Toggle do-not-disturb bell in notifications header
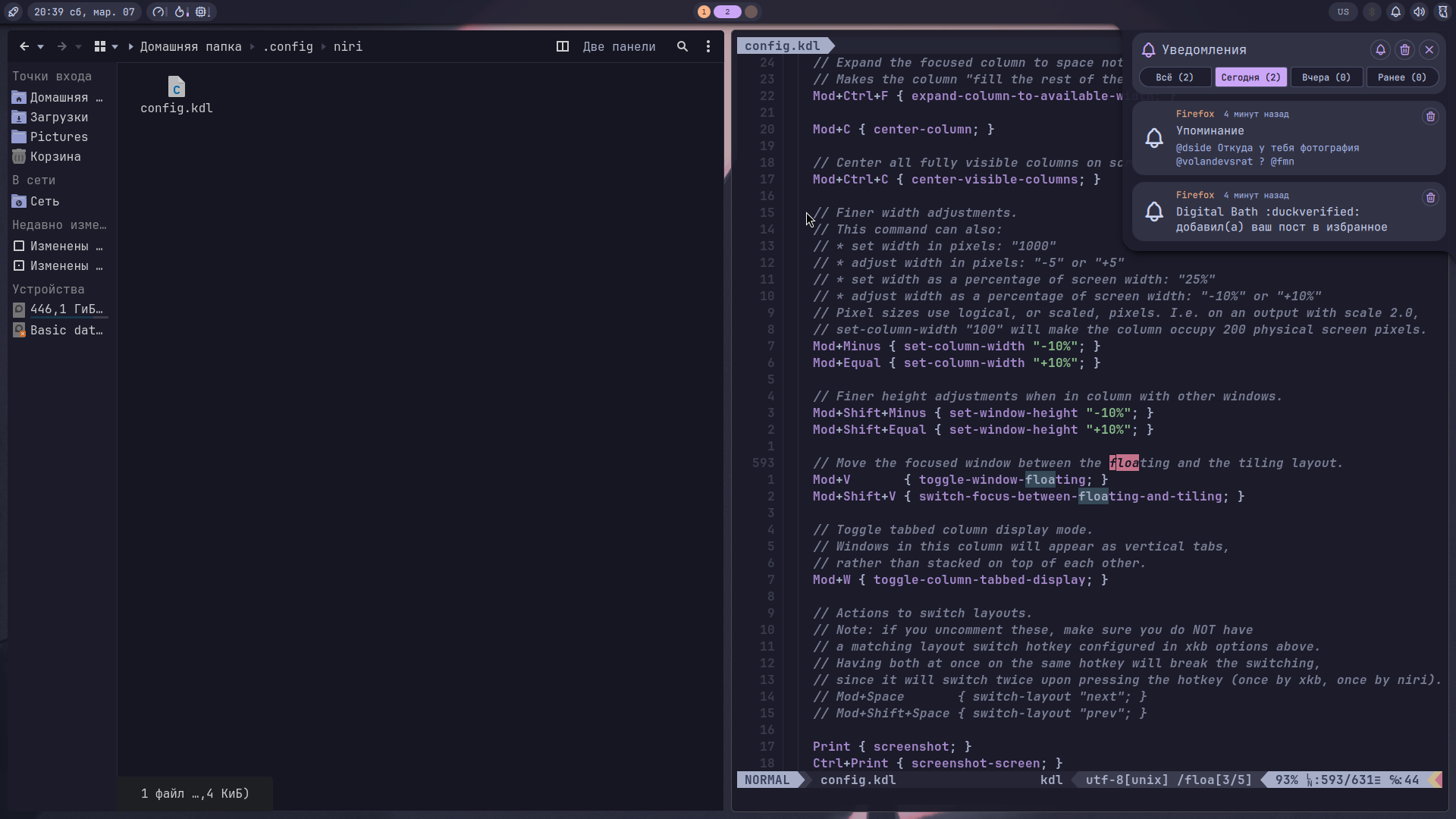The image size is (1456, 819). point(1380,50)
